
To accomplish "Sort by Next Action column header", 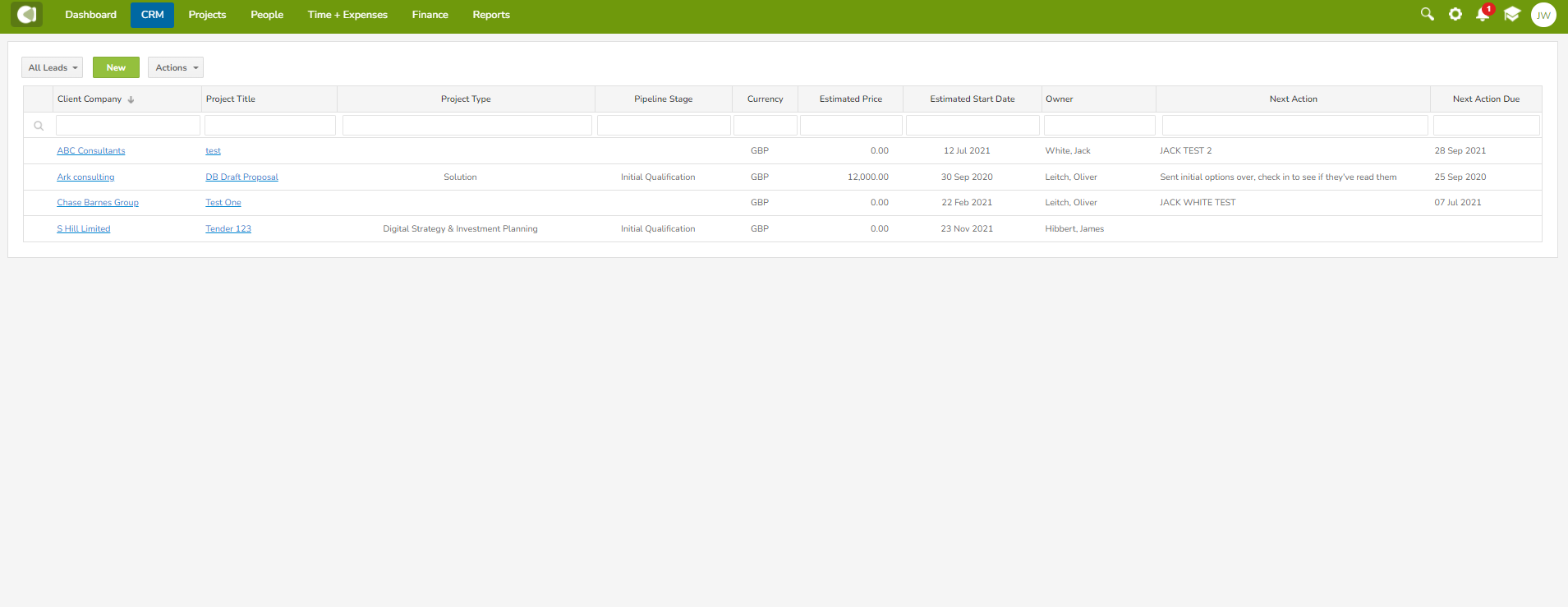I will coord(1294,99).
